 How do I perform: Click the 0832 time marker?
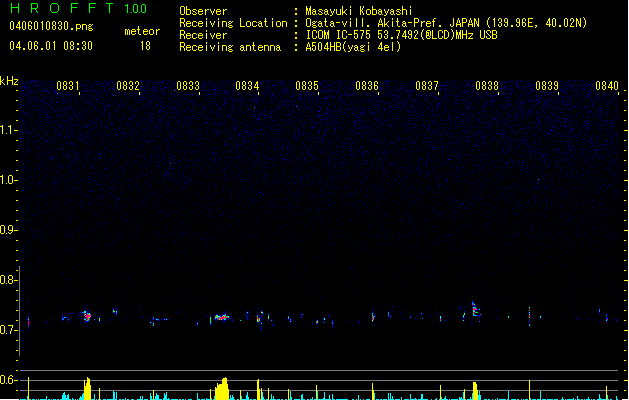[128, 85]
